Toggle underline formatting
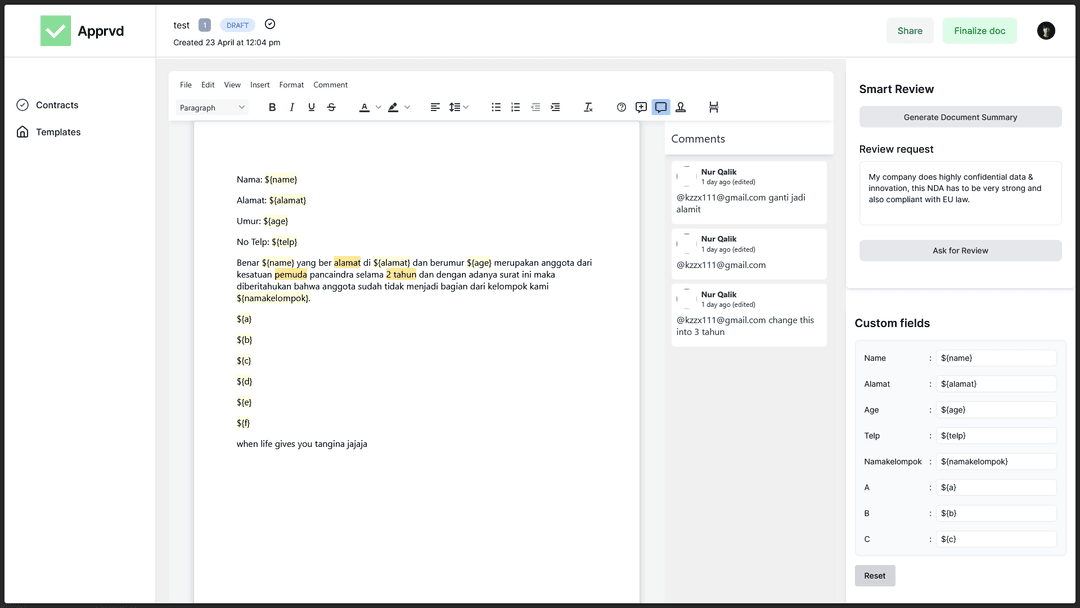Image resolution: width=1080 pixels, height=608 pixels. pos(311,107)
